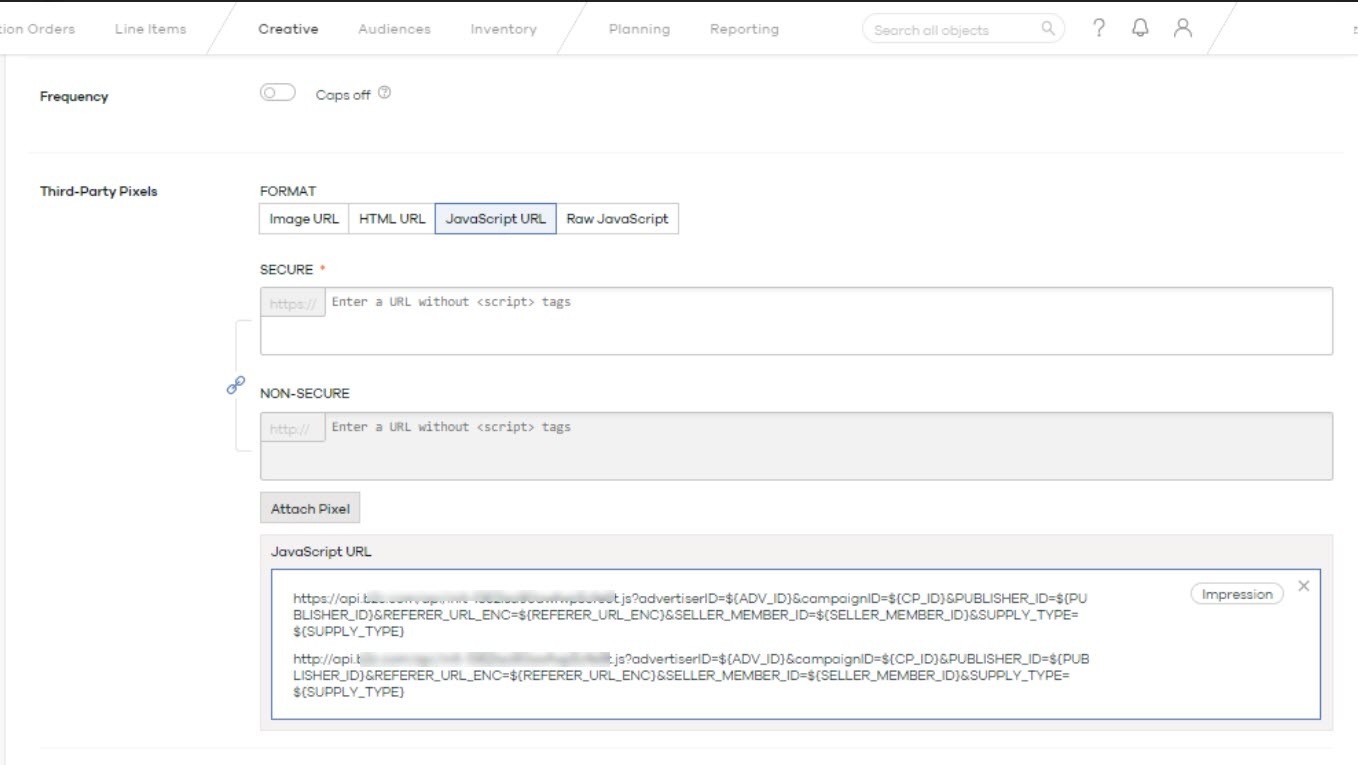Switch to the Reporting section

[744, 29]
